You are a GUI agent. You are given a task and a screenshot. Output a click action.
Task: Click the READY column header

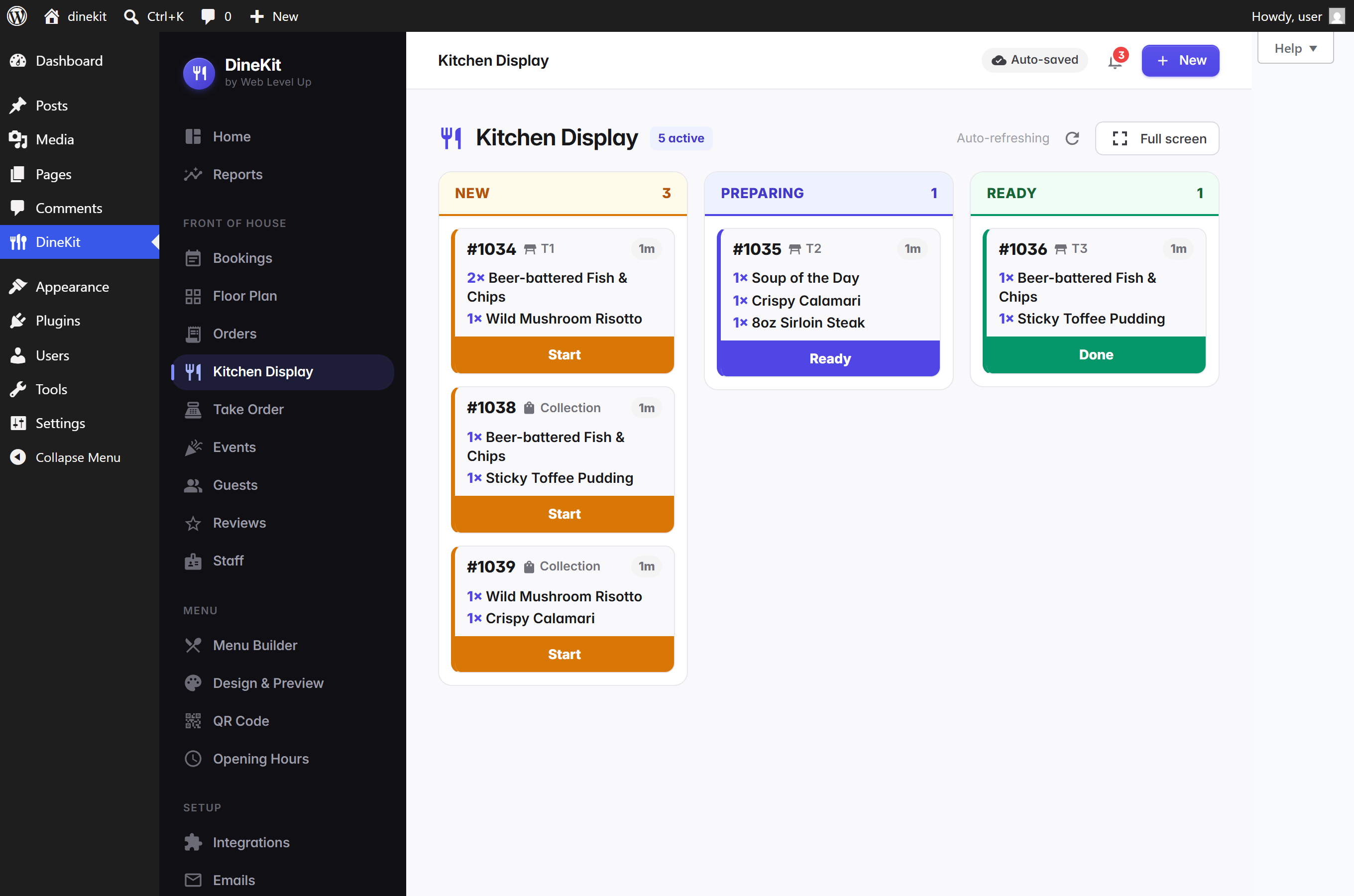(x=1095, y=193)
